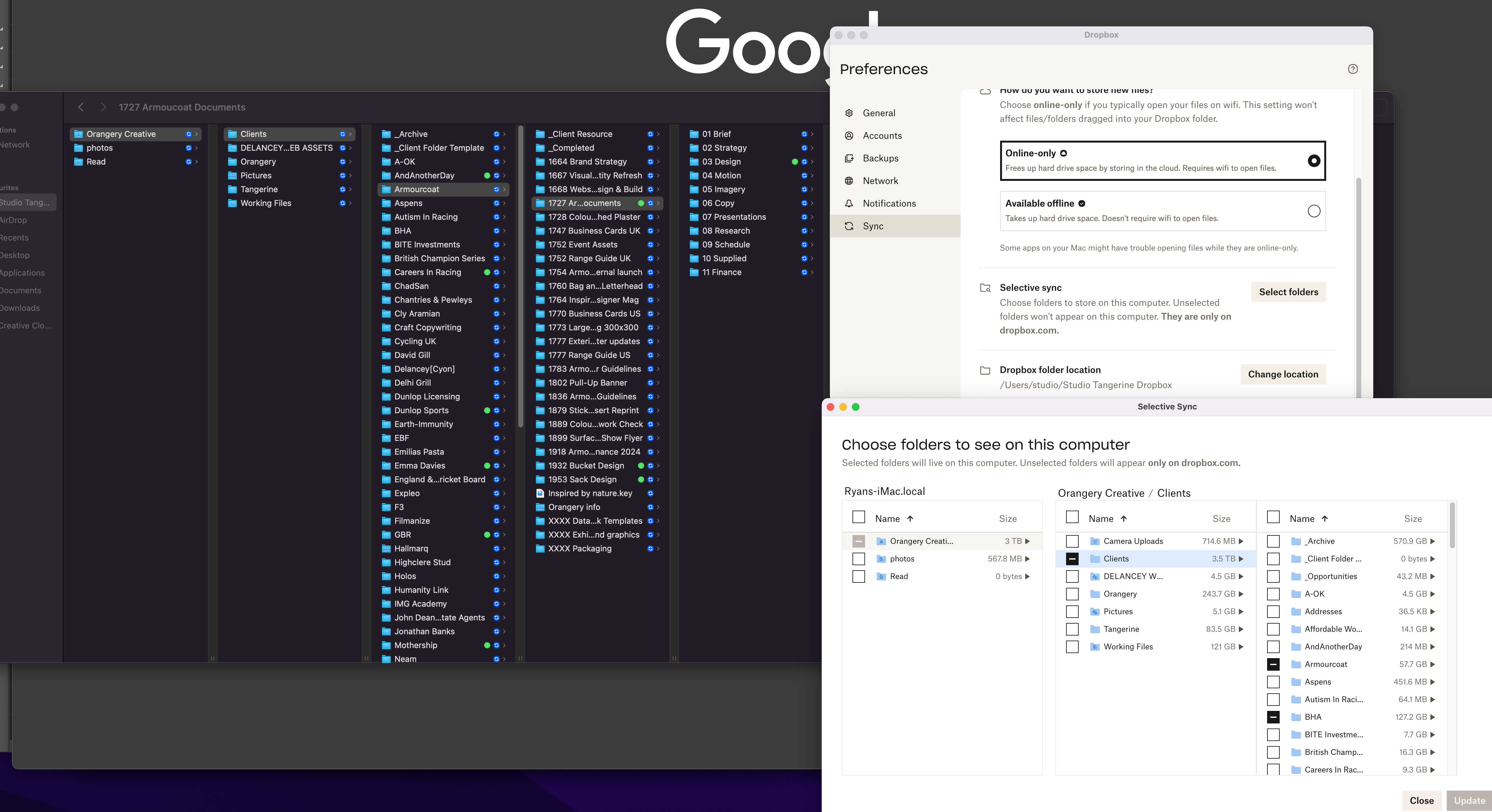
Task: Check the photos folder checkbox
Action: [858, 559]
